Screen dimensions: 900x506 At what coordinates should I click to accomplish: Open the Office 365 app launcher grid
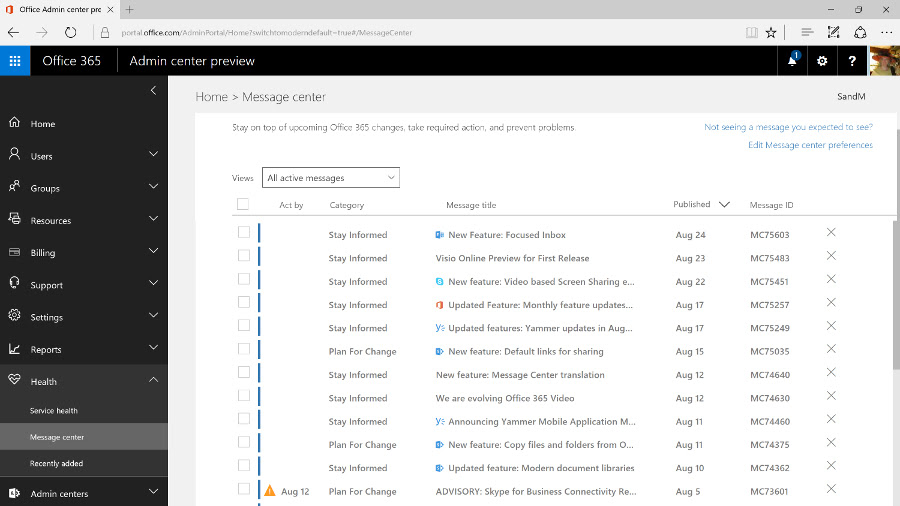[15, 61]
